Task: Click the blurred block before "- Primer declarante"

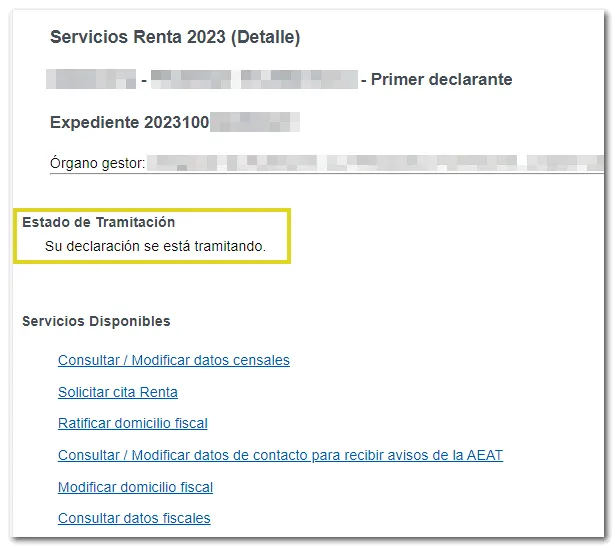Action: tap(299, 80)
